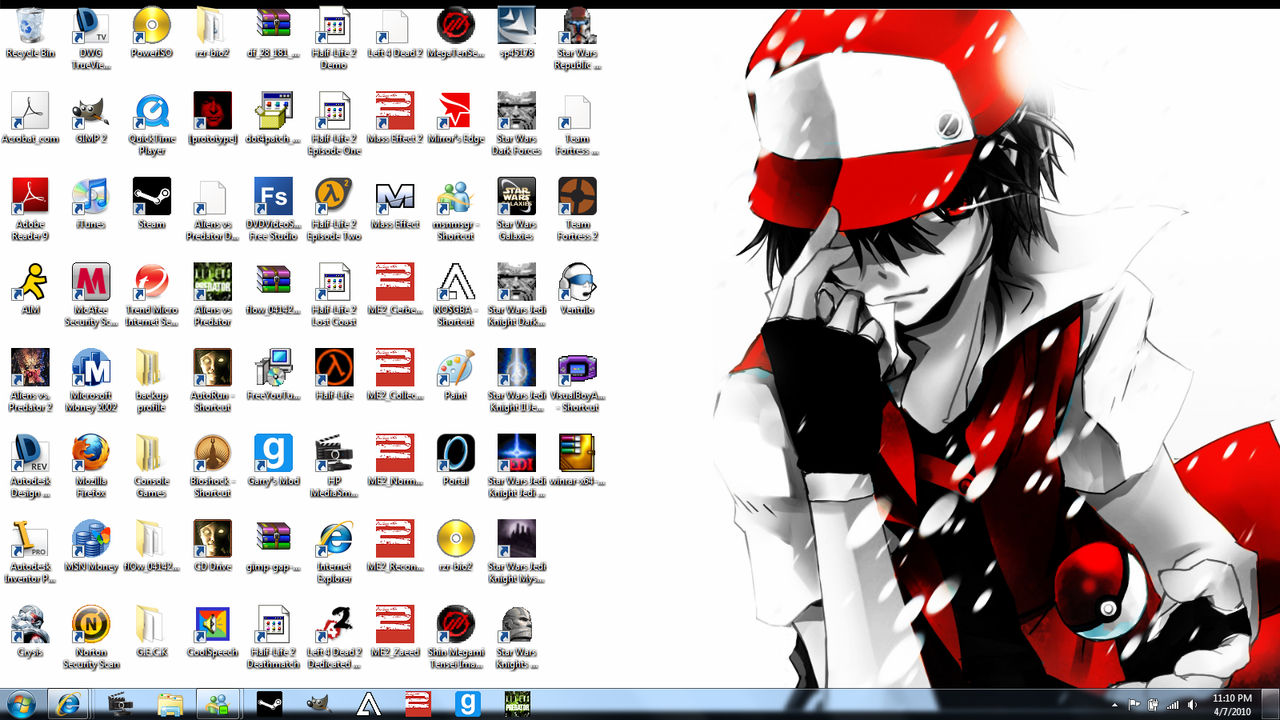Screen dimensions: 1280x720
Task: Select the Trend Micro Internet Security icon
Action: click(x=151, y=296)
